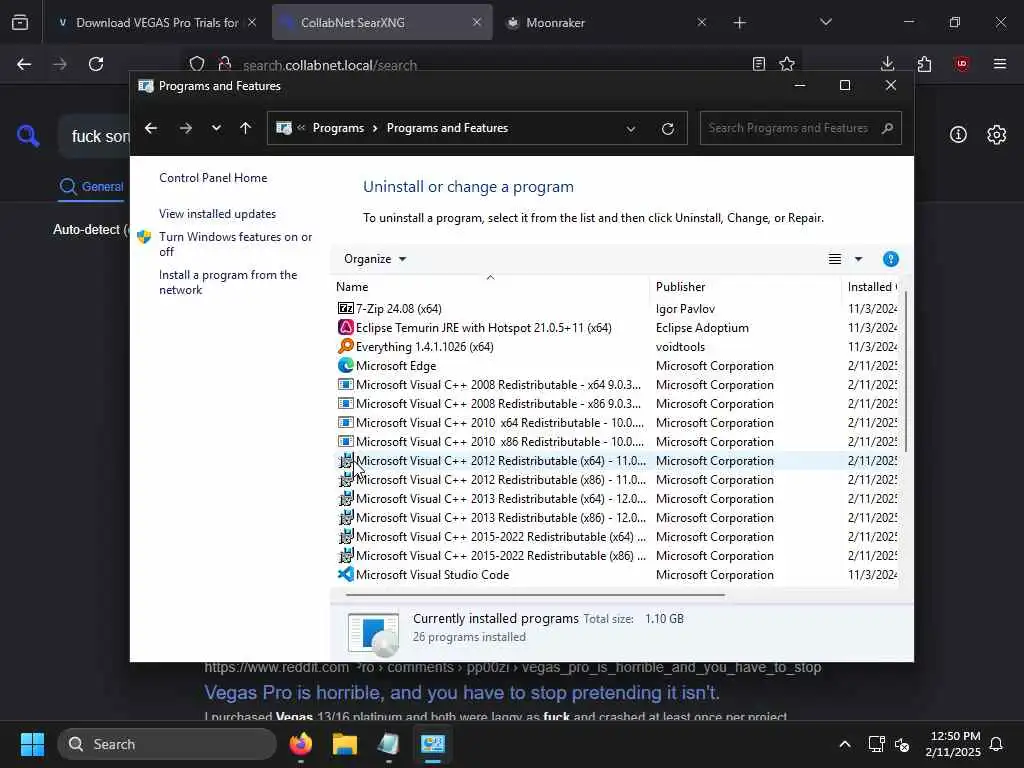Switch to Download VEGAS Pro Trials tab
This screenshot has height=768, width=1024.
click(x=157, y=22)
